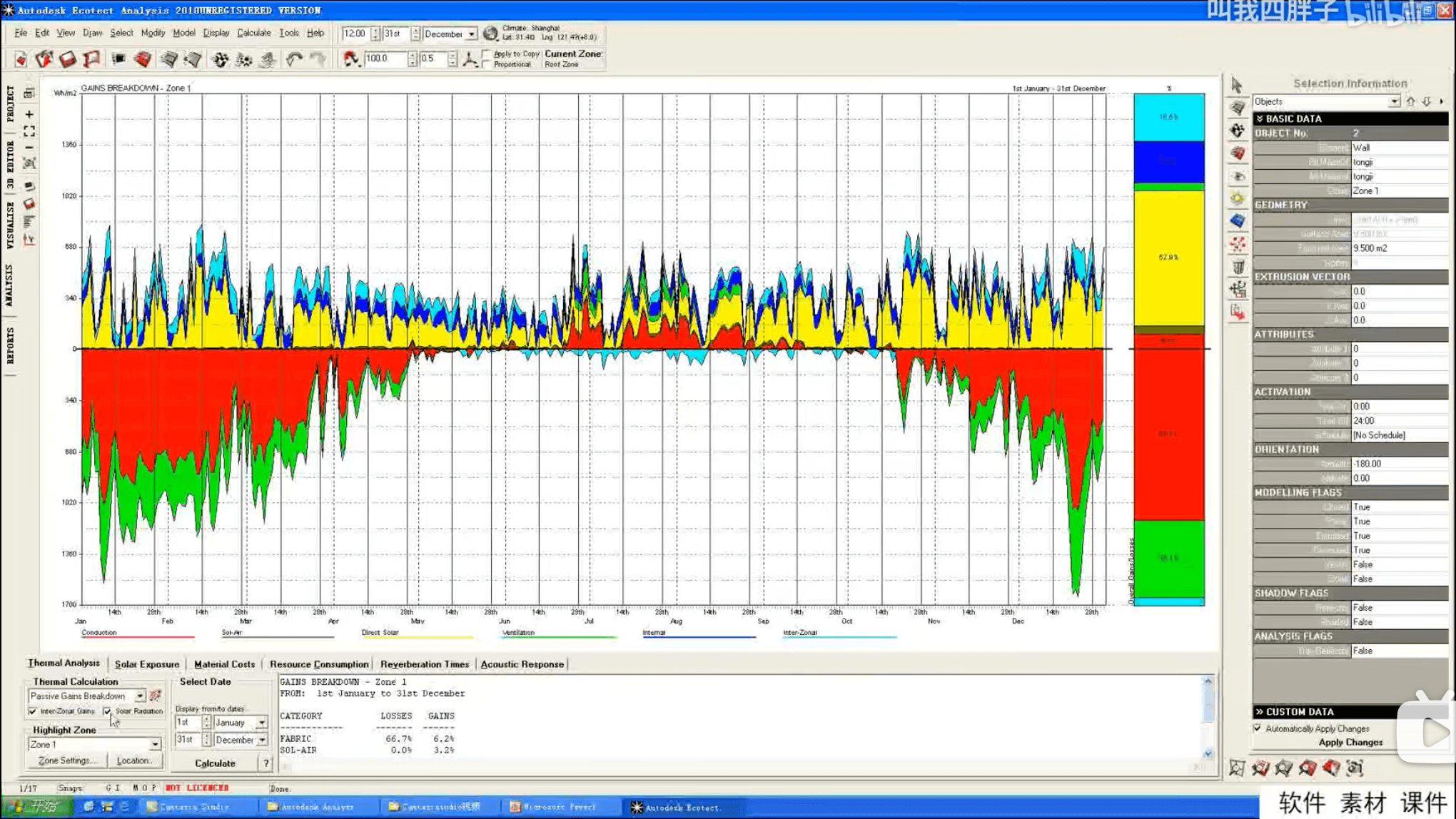Viewport: 1456px width, 819px height.
Task: Click the undo arrow in the toolbar
Action: (294, 59)
